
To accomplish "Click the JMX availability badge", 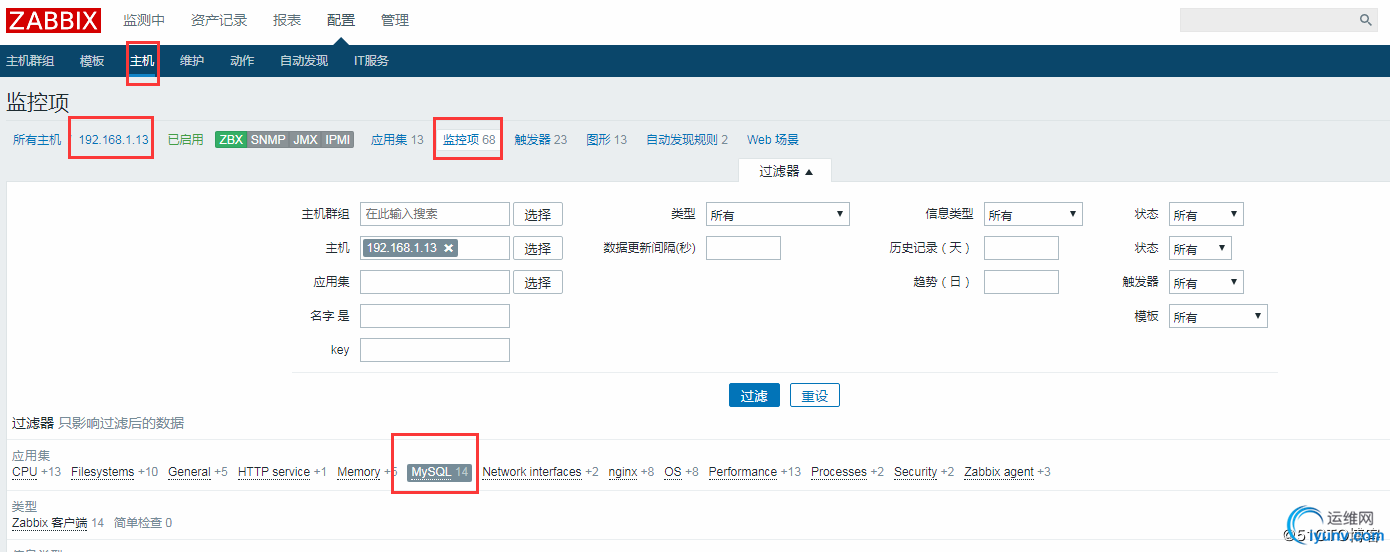I will point(305,140).
